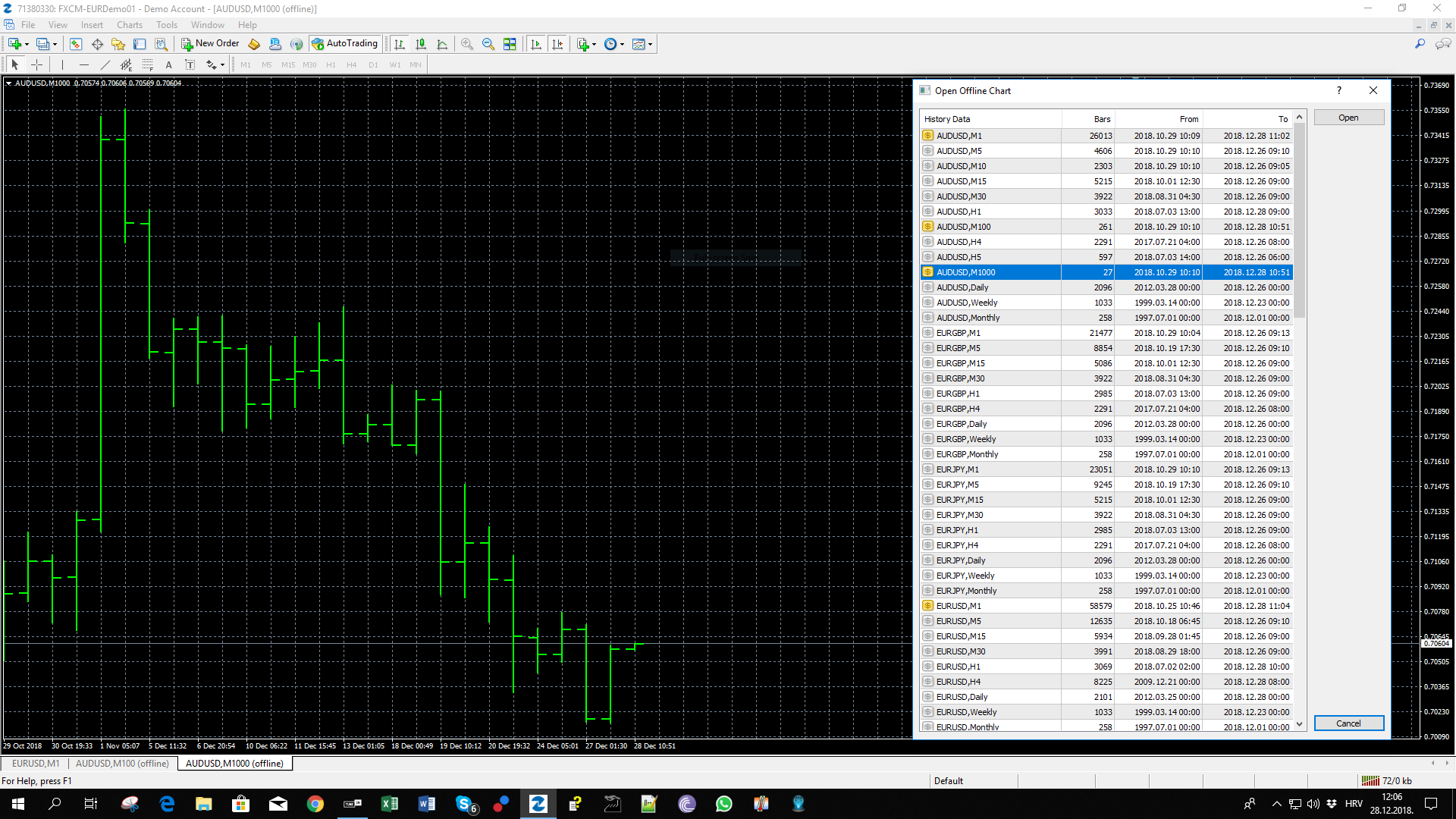Screen dimensions: 1456x819
Task: Select the trendline drawing tool
Action: tap(105, 65)
